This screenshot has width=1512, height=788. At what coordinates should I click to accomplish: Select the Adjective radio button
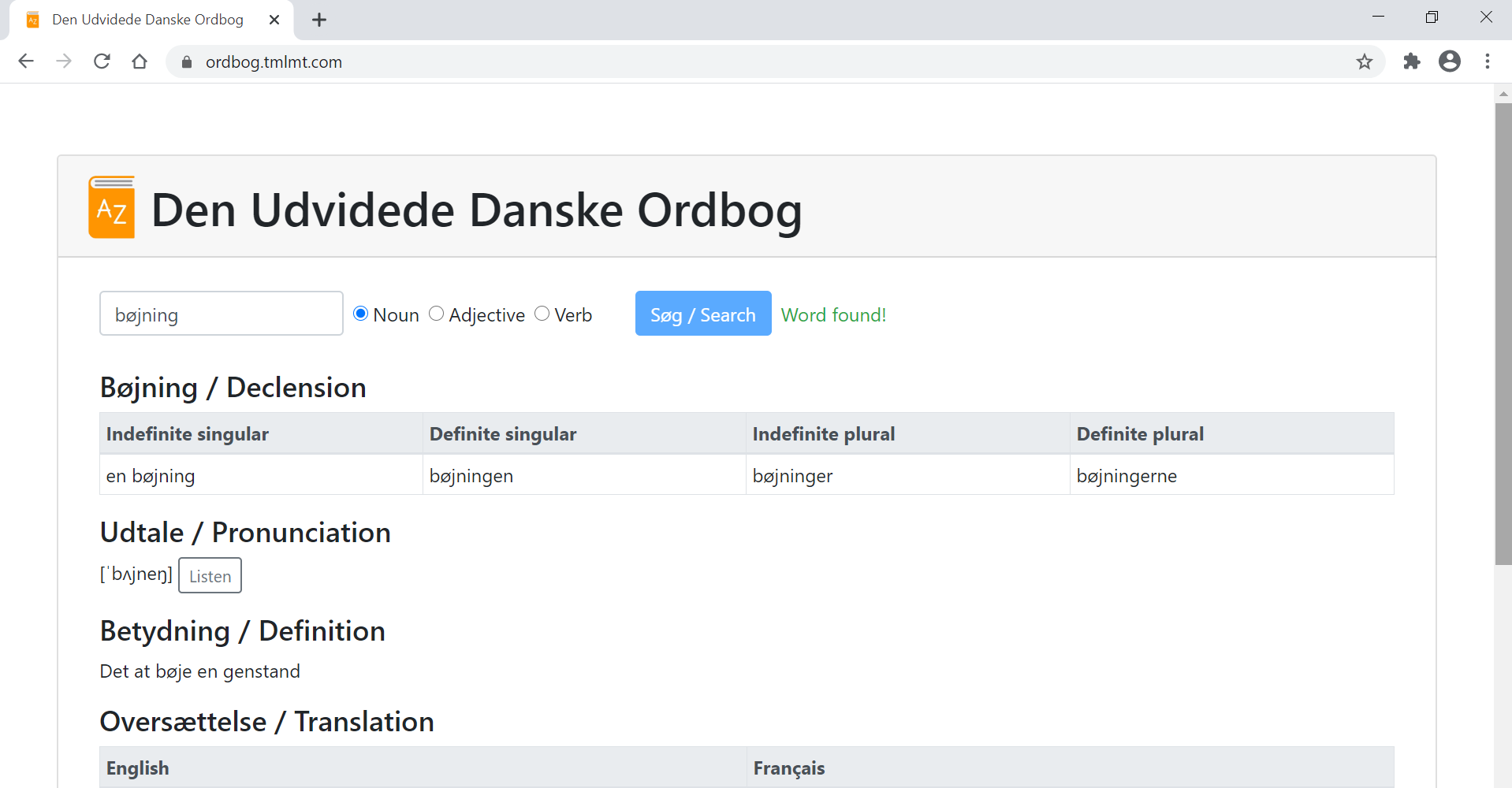coord(437,314)
